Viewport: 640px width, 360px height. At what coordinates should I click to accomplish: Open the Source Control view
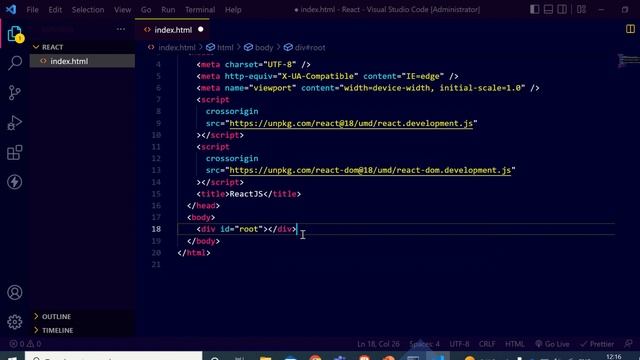[x=15, y=93]
